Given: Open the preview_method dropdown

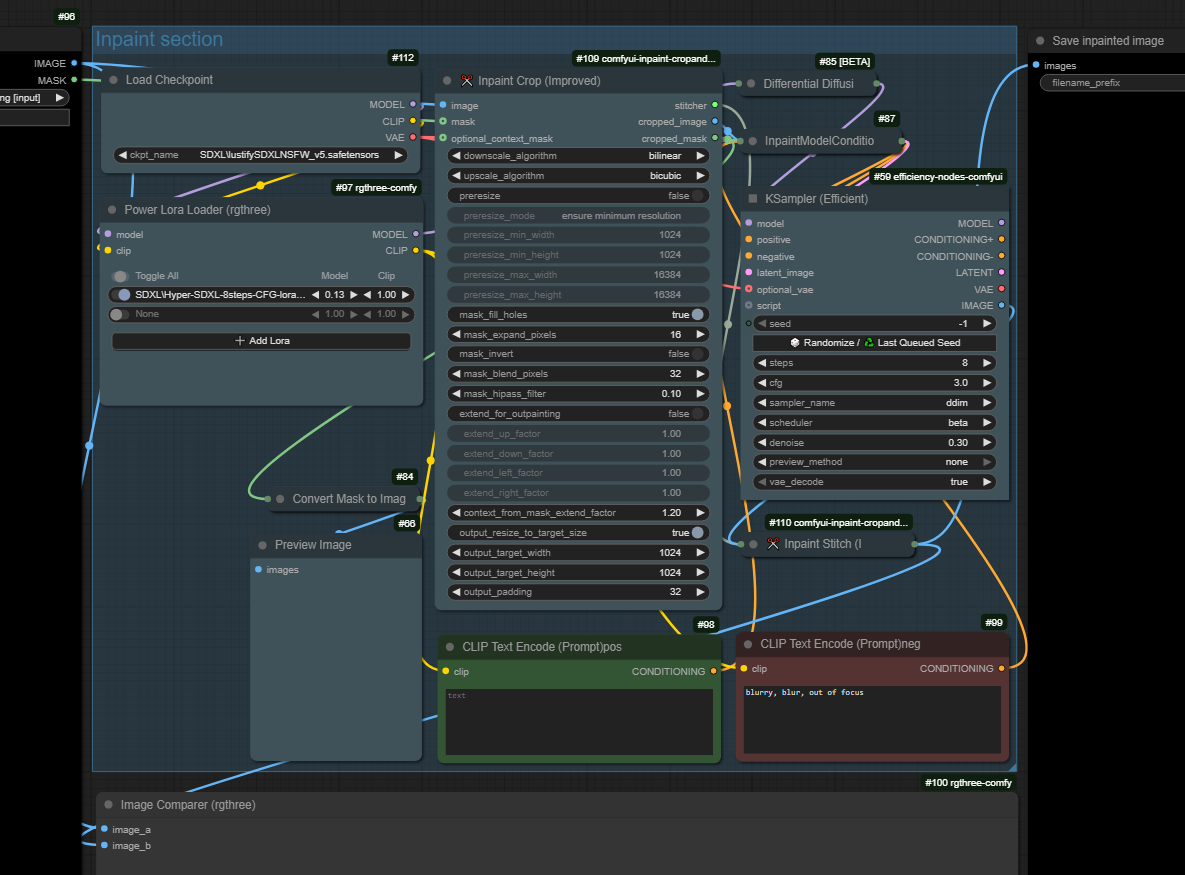Looking at the screenshot, I should click(x=874, y=462).
